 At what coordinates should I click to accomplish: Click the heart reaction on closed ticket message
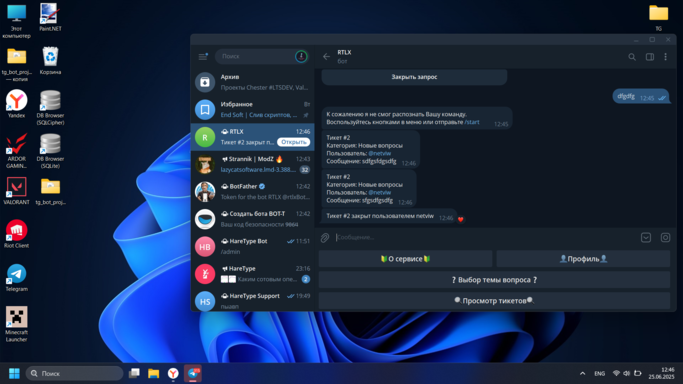[460, 219]
